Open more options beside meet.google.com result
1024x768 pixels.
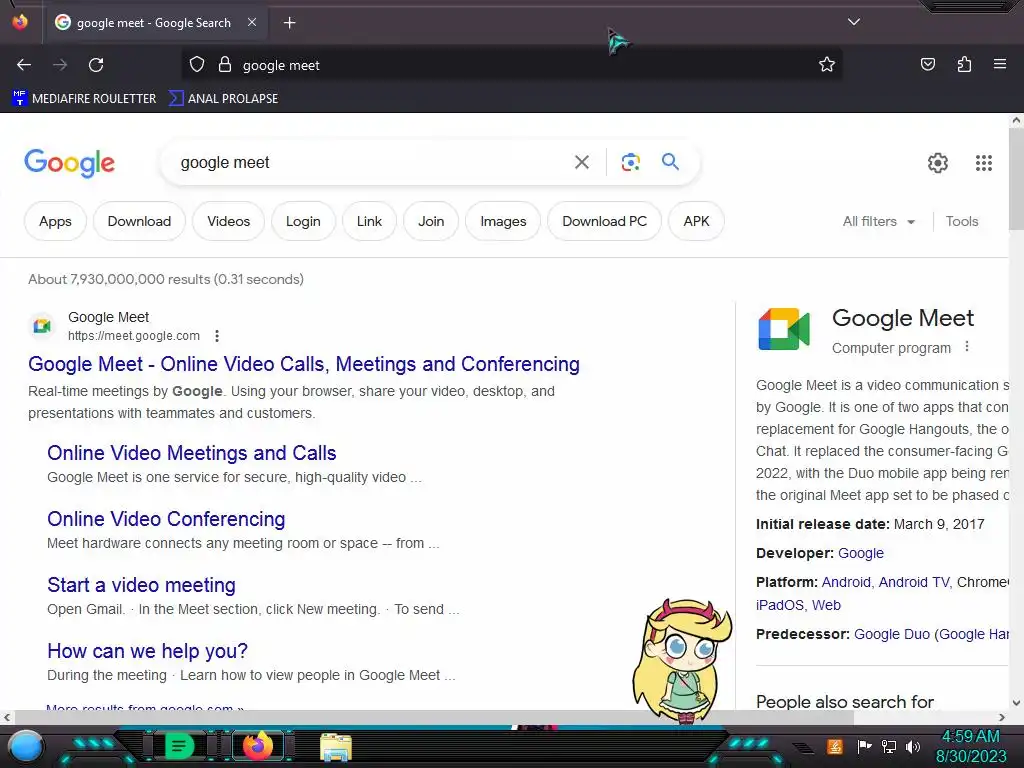[x=217, y=336]
